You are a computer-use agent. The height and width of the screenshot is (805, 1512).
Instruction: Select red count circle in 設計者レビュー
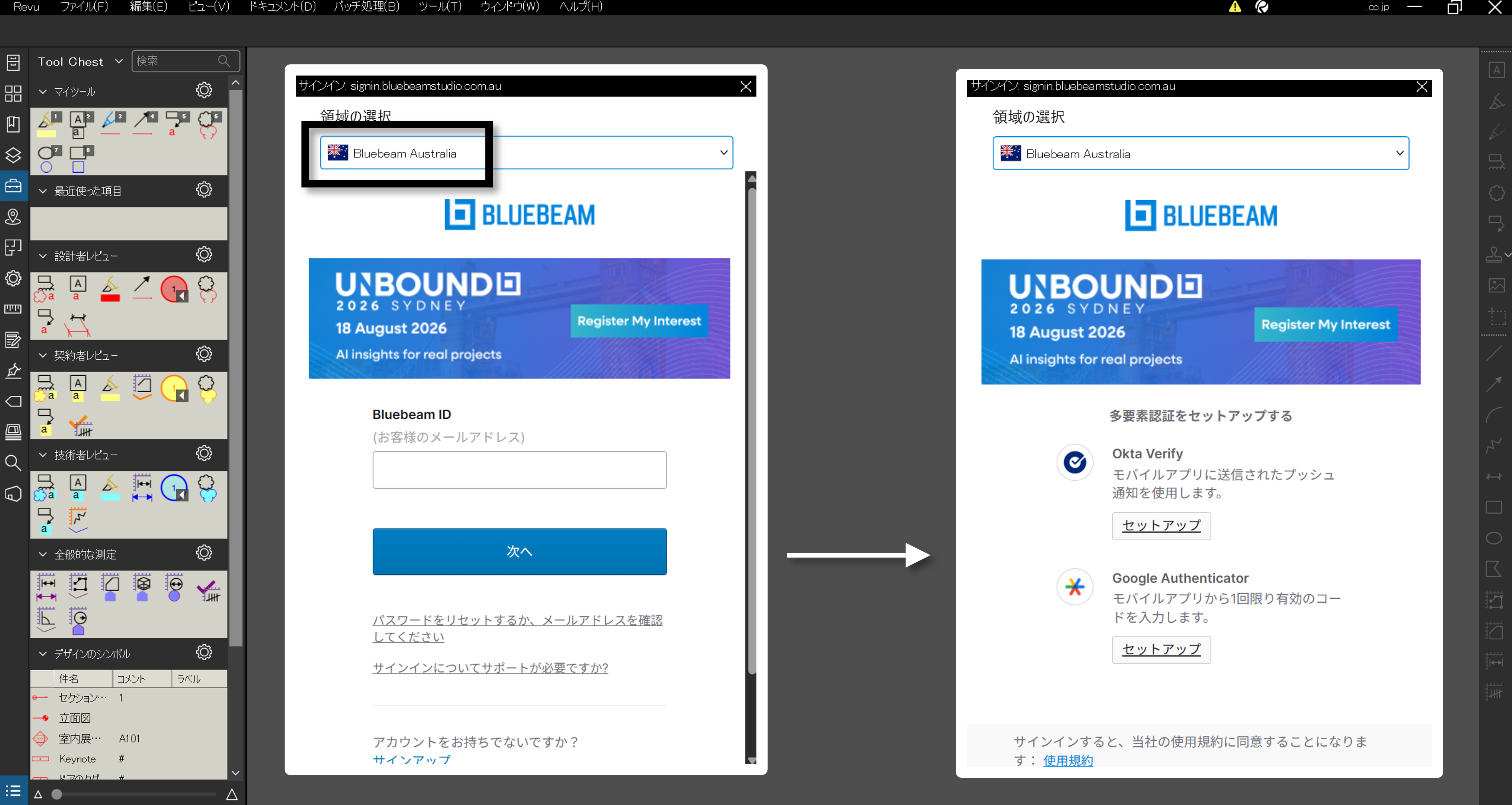(174, 289)
